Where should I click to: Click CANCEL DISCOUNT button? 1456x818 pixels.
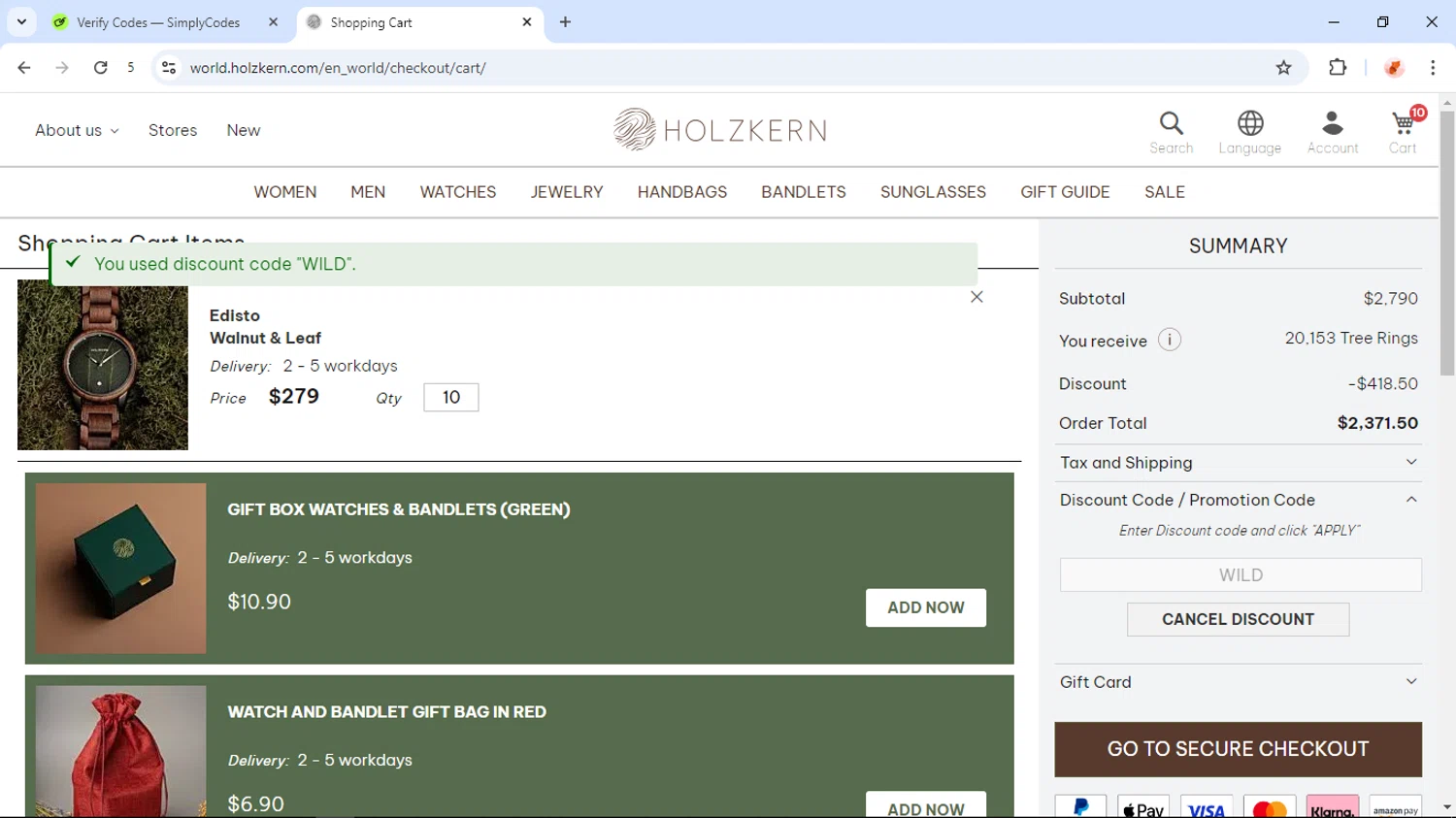pyautogui.click(x=1238, y=619)
